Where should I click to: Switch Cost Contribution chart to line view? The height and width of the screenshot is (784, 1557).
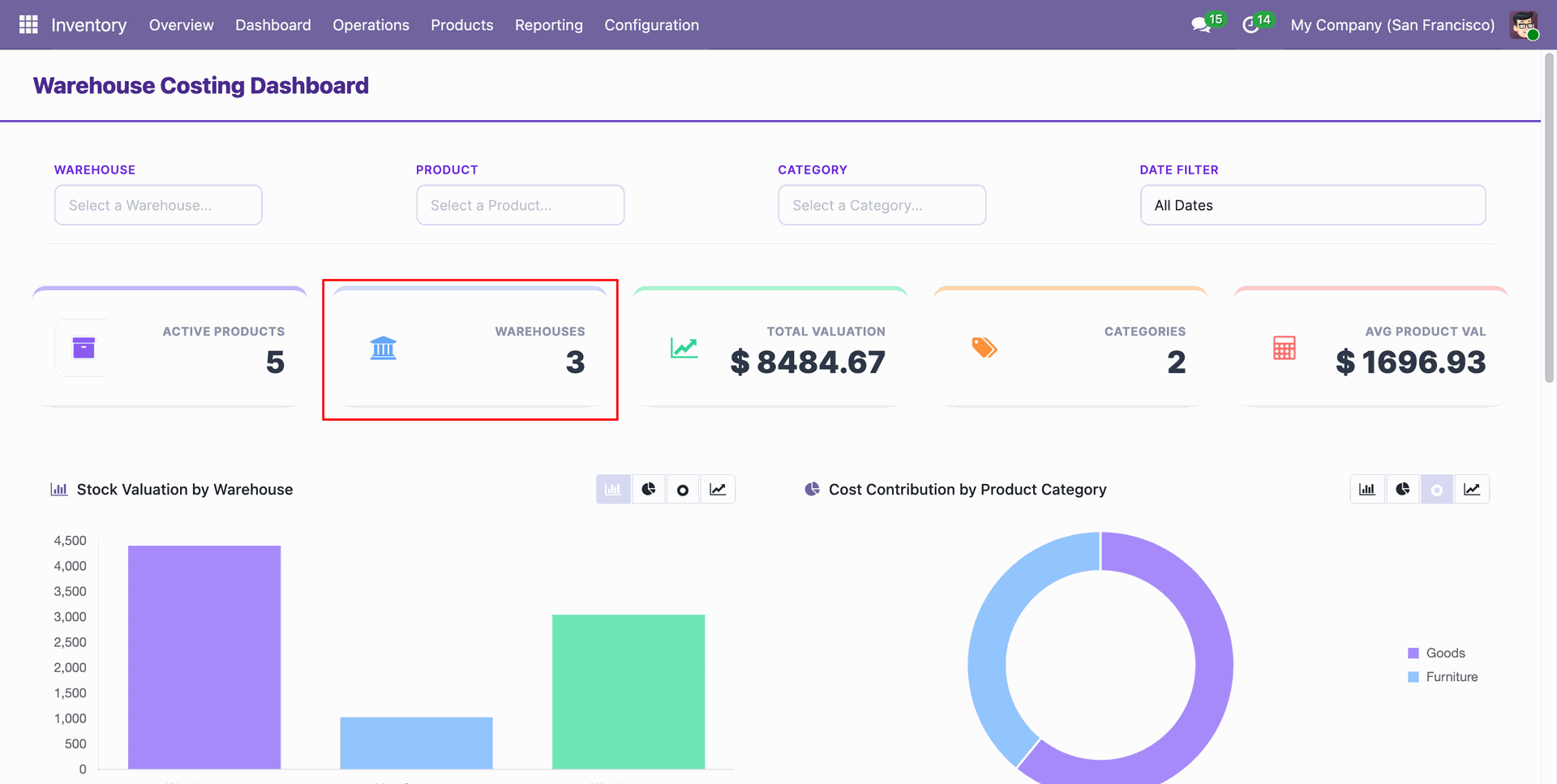1472,490
